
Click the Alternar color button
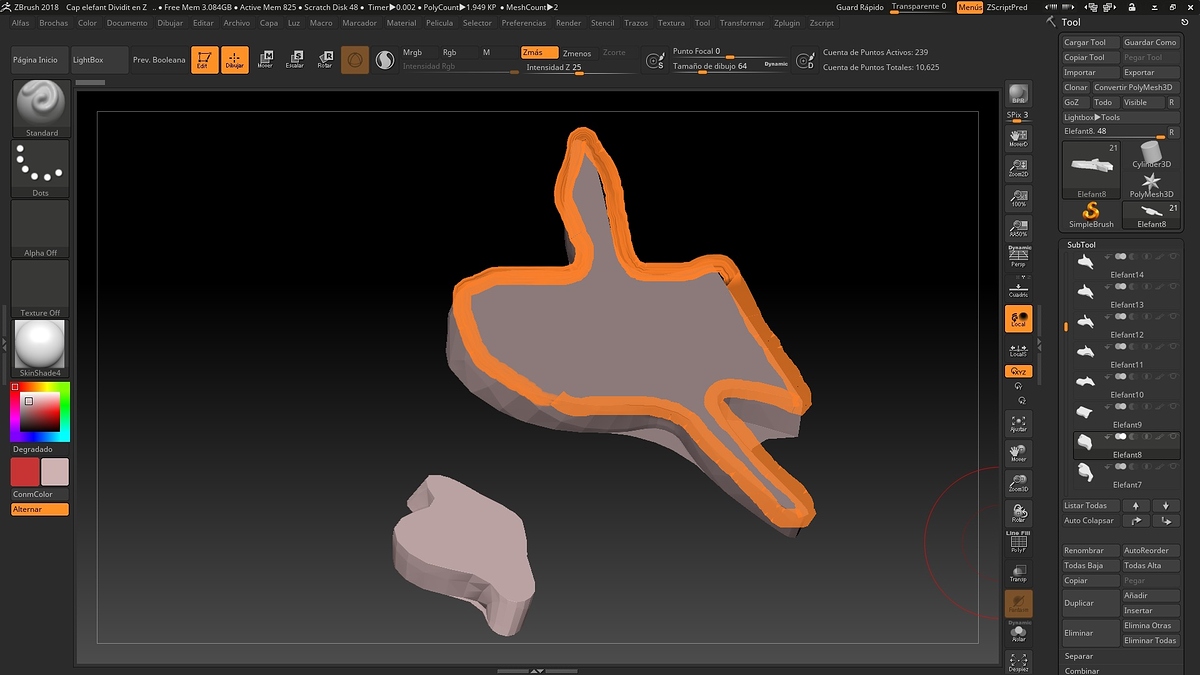point(40,509)
